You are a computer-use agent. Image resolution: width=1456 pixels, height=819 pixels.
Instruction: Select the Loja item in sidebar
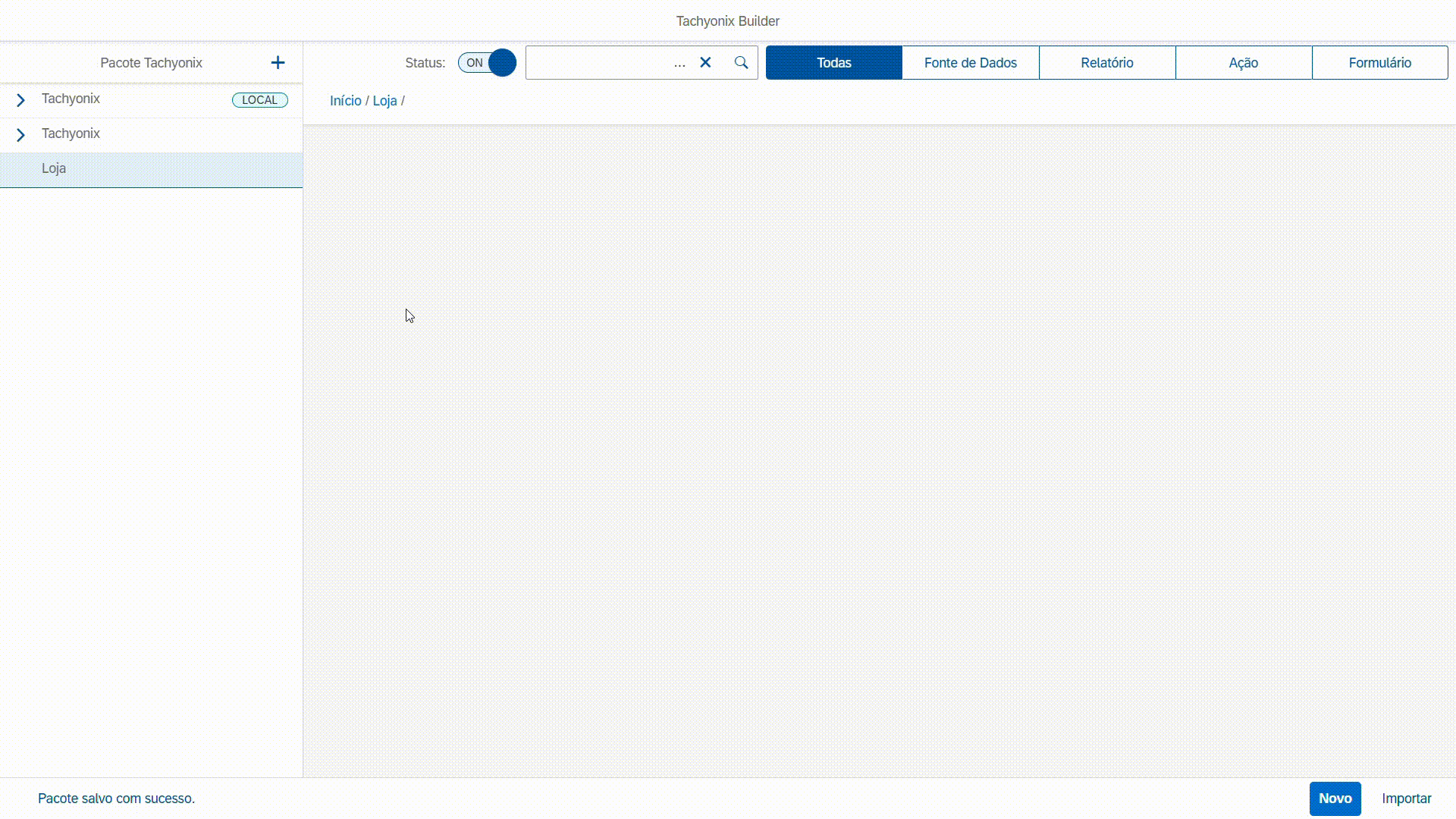click(x=54, y=168)
